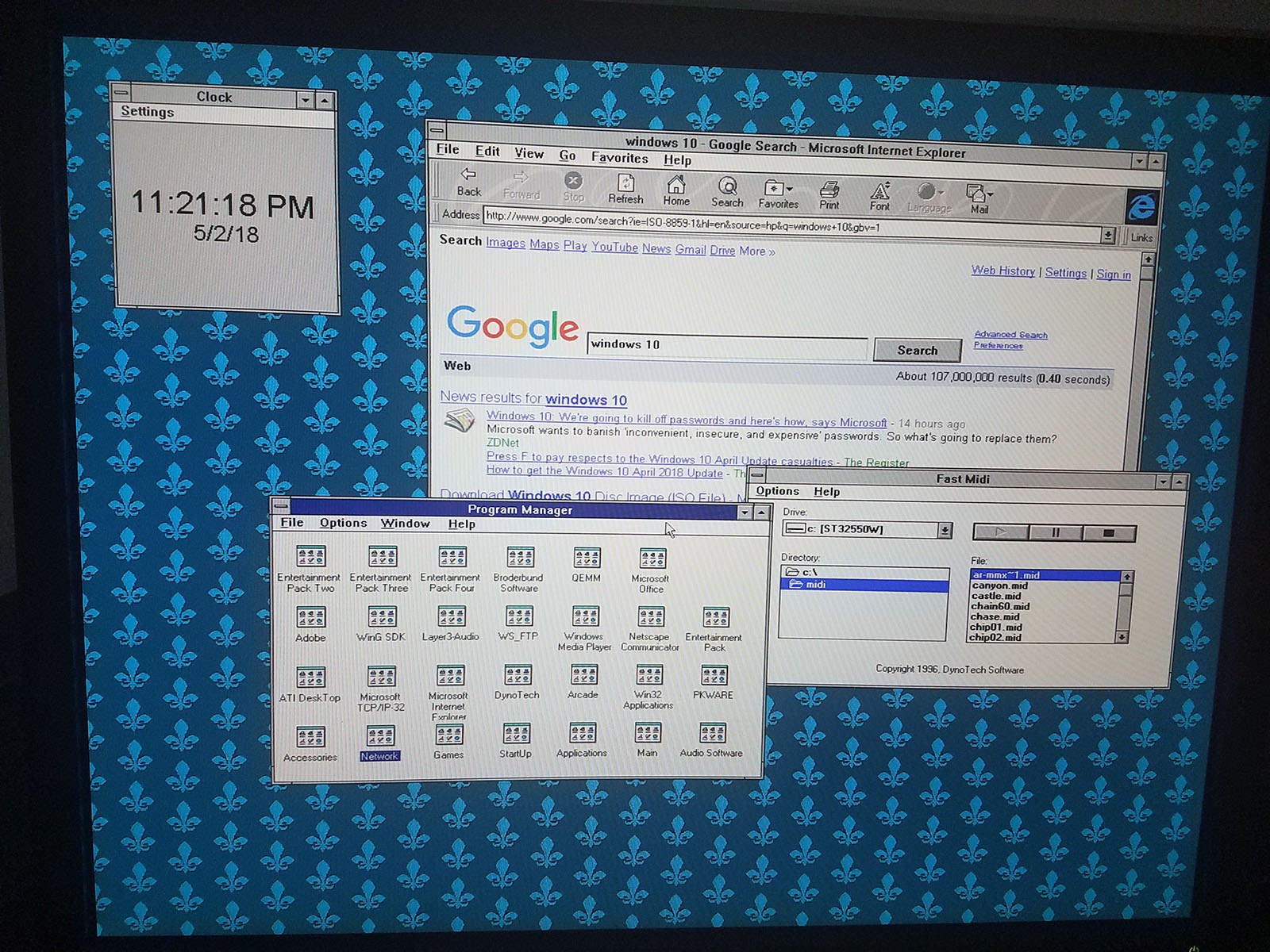
Task: Select the midi folder in Directory list
Action: [x=865, y=585]
